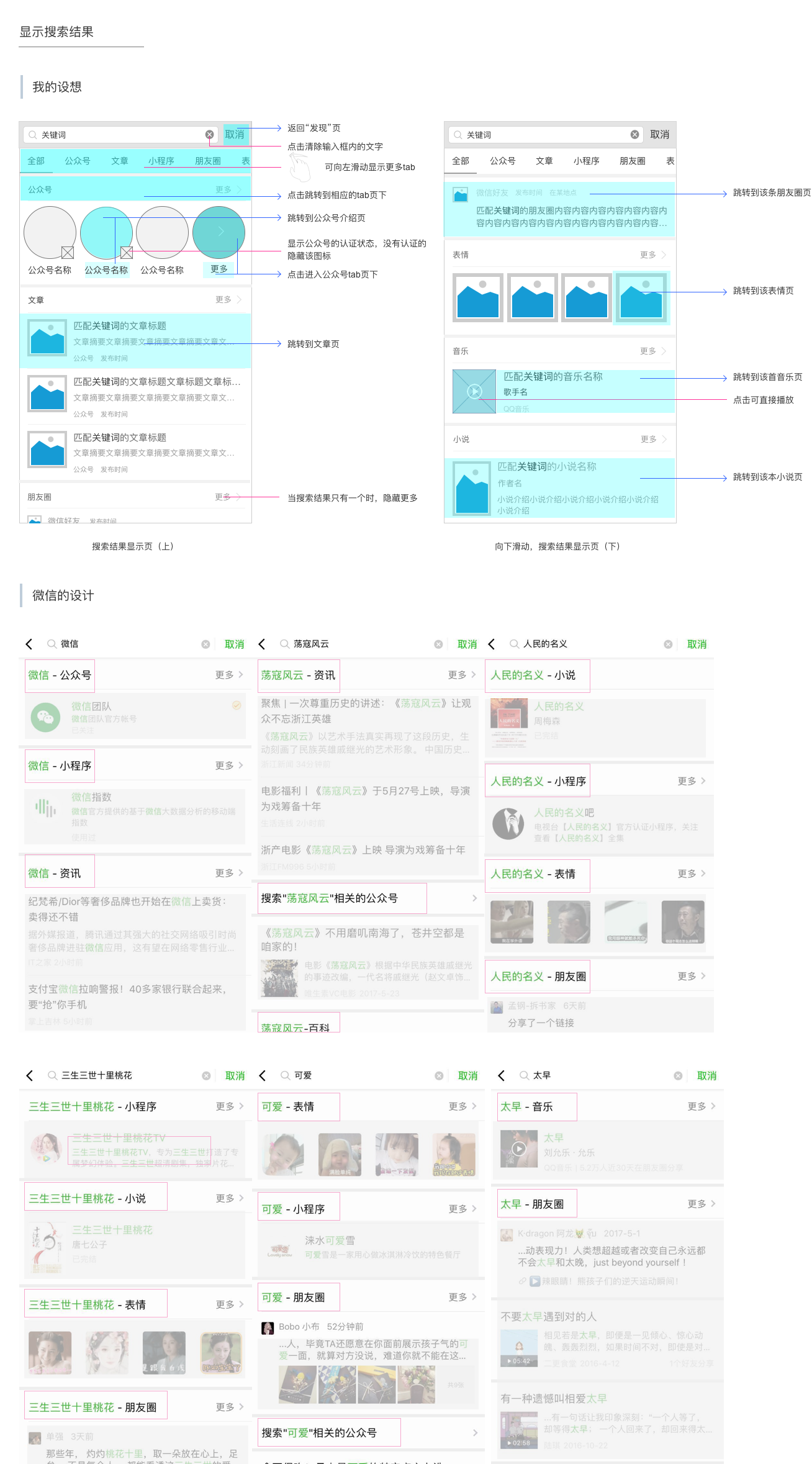Open the 浙产电影《荡寇风云》上映 news headline

point(363,850)
